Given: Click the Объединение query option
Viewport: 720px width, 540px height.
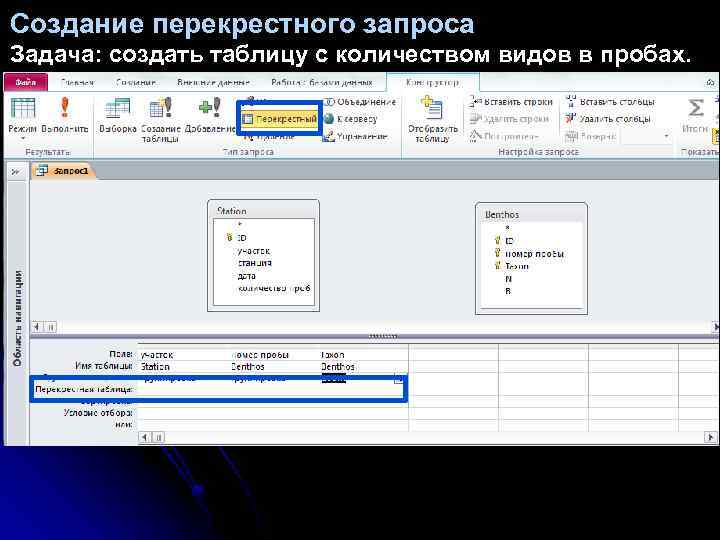Looking at the screenshot, I should [360, 102].
